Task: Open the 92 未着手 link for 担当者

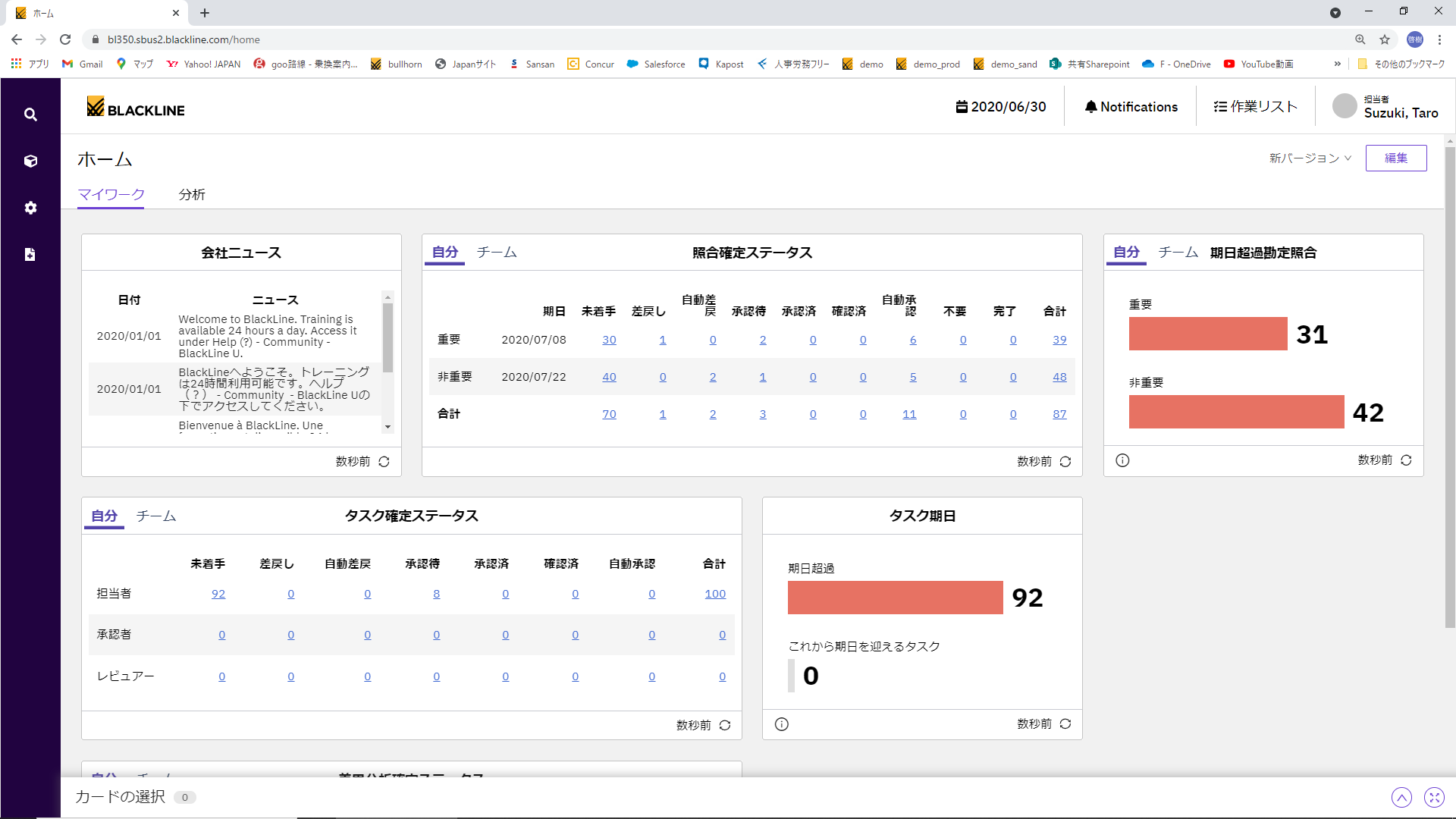Action: tap(218, 594)
